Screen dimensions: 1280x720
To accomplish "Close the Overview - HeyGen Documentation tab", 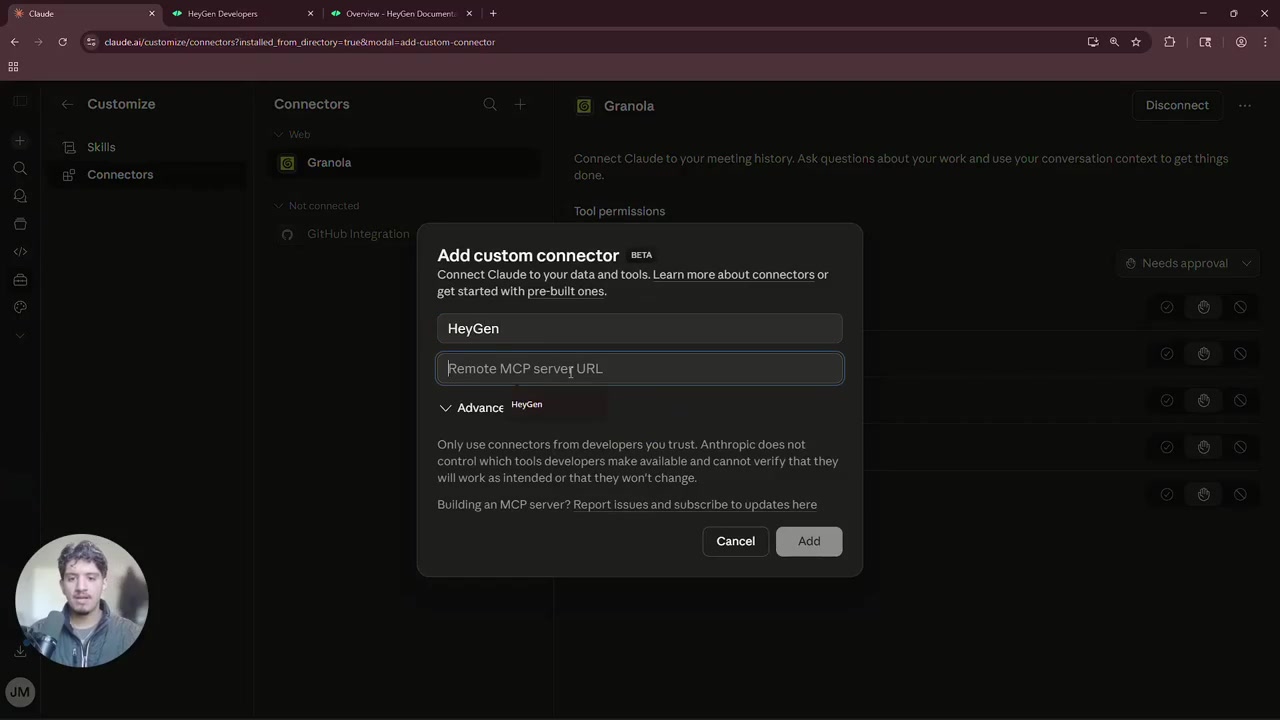I will [469, 14].
